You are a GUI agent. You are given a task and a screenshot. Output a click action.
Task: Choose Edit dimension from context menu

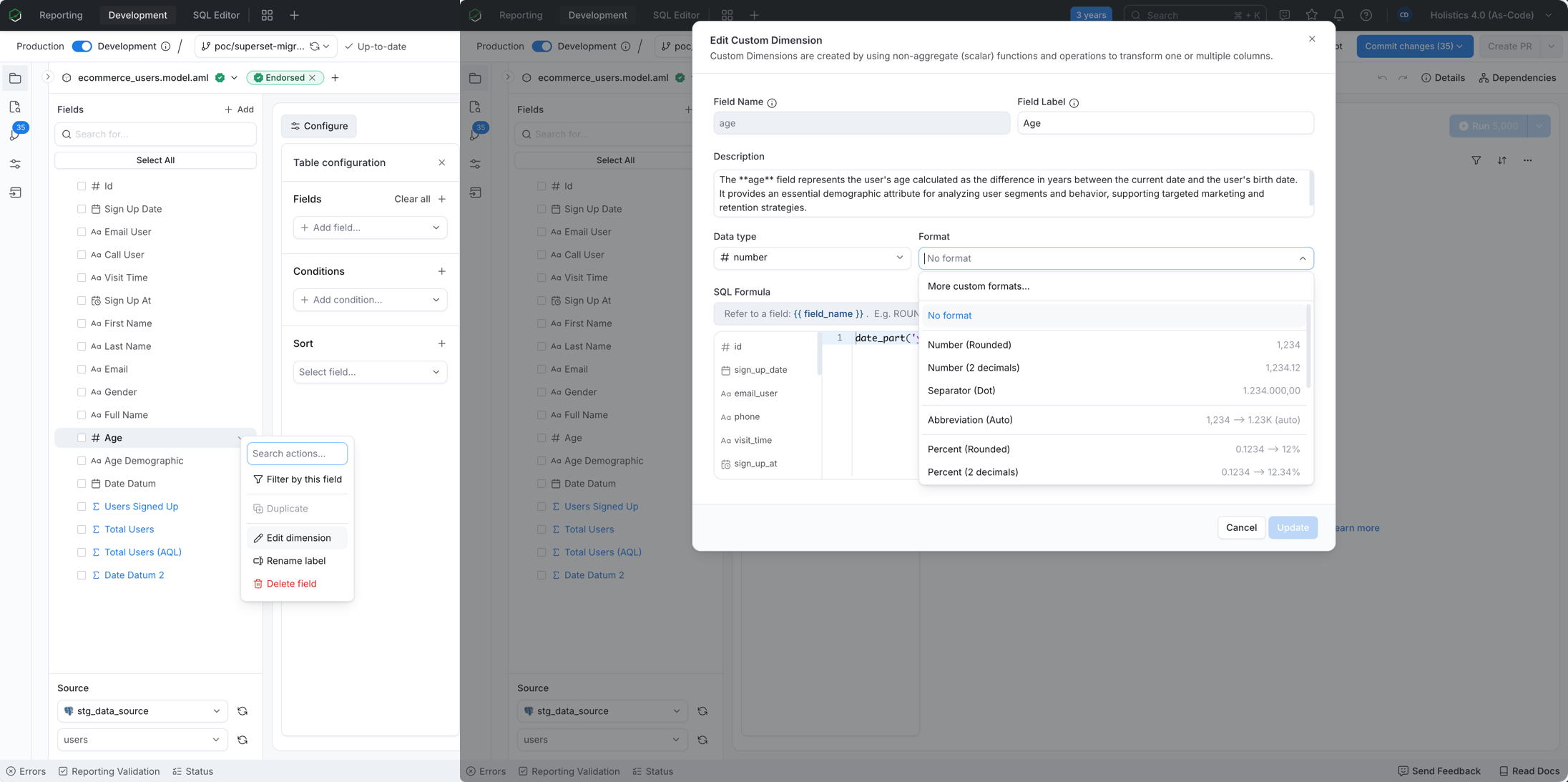pyautogui.click(x=297, y=538)
